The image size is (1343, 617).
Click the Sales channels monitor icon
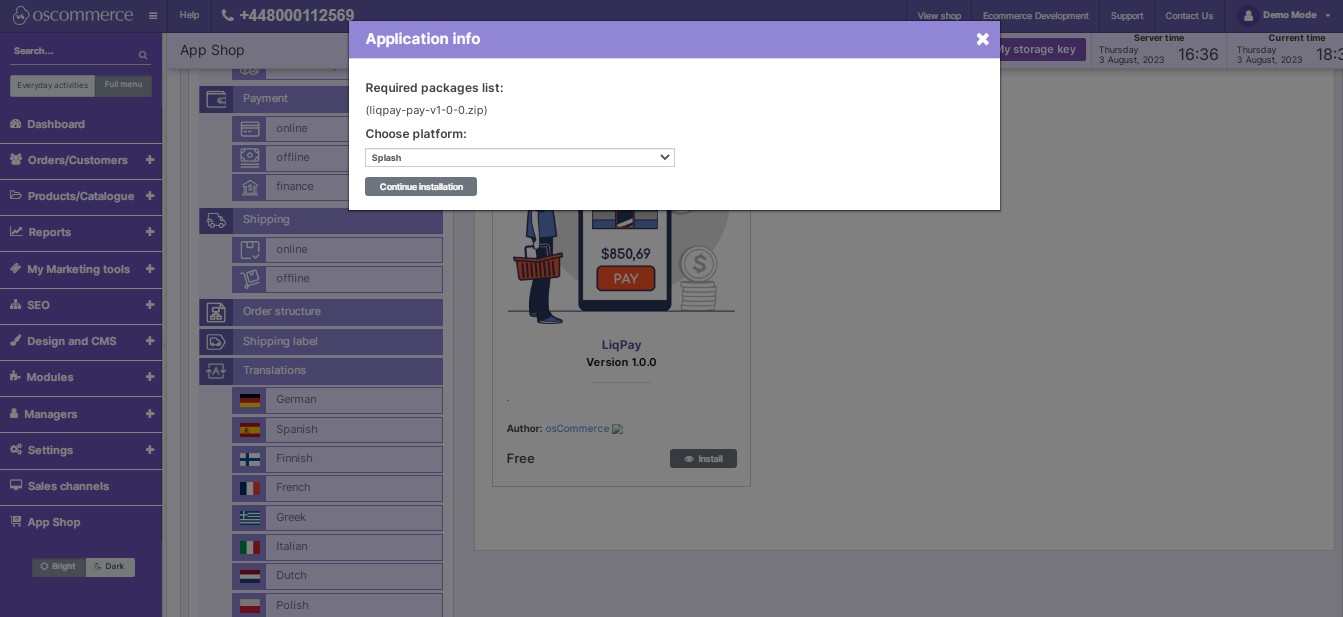point(16,486)
